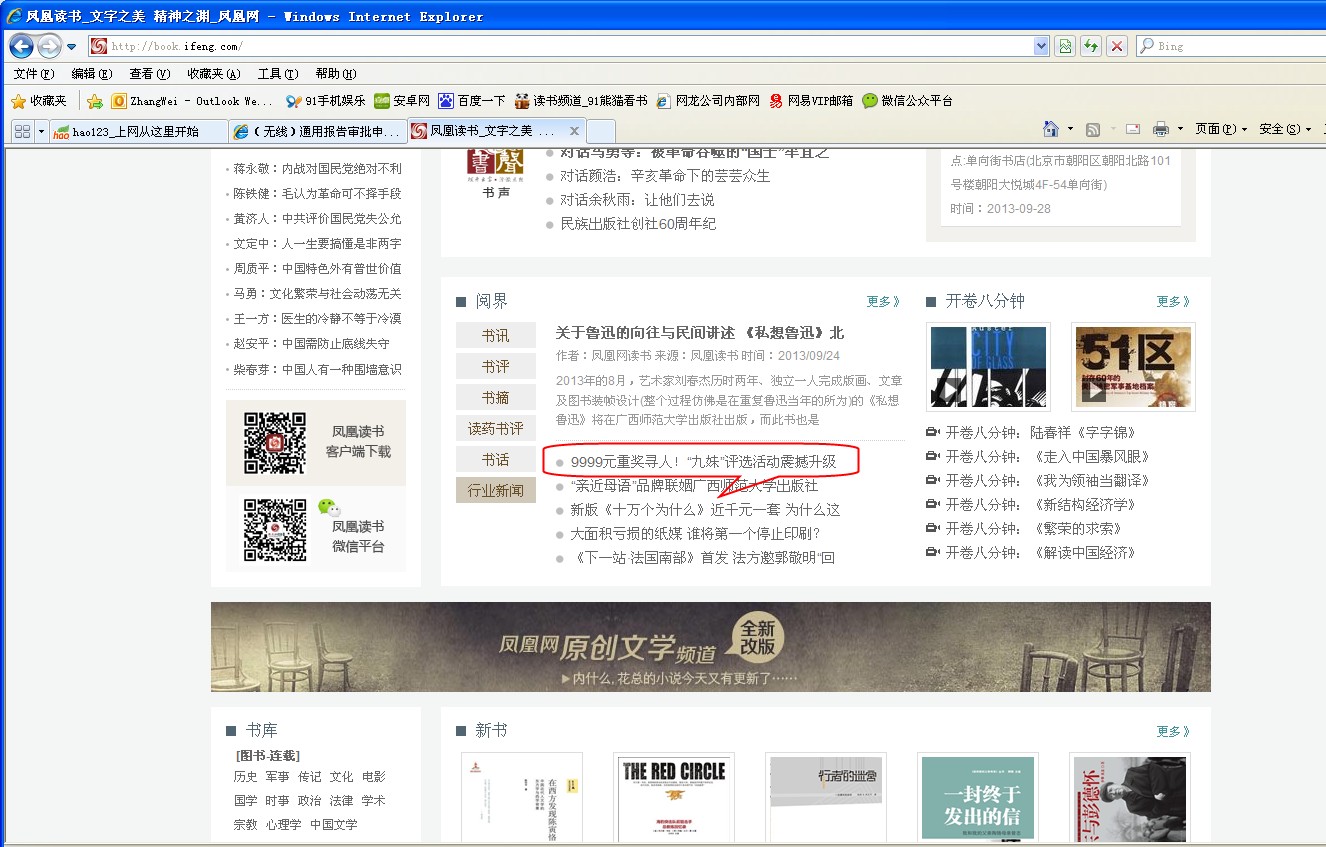Open the 51区 video thumbnail

point(1133,367)
